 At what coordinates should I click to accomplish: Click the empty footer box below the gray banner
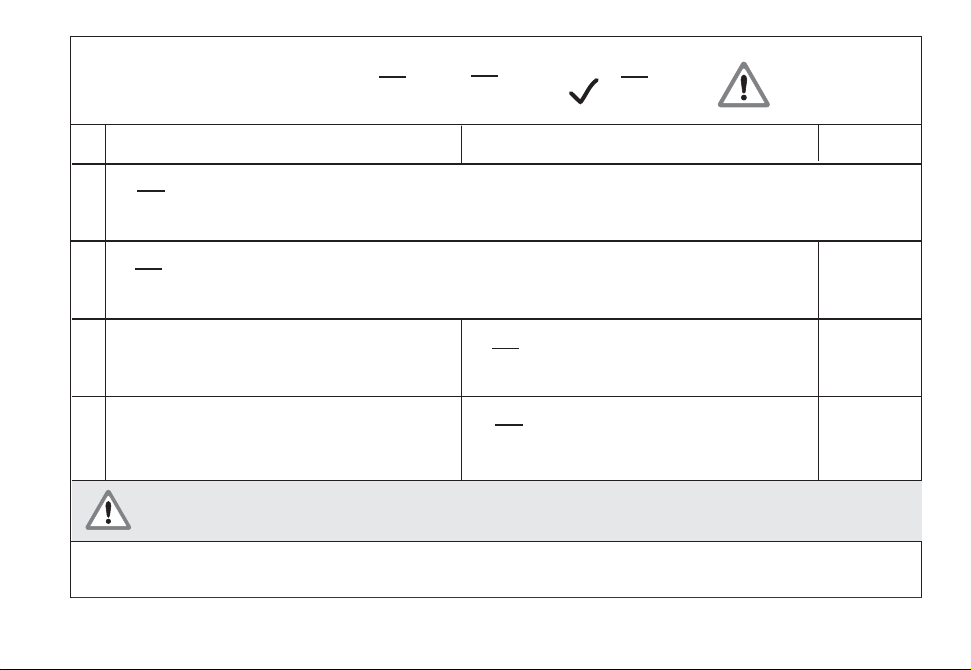coord(496,569)
